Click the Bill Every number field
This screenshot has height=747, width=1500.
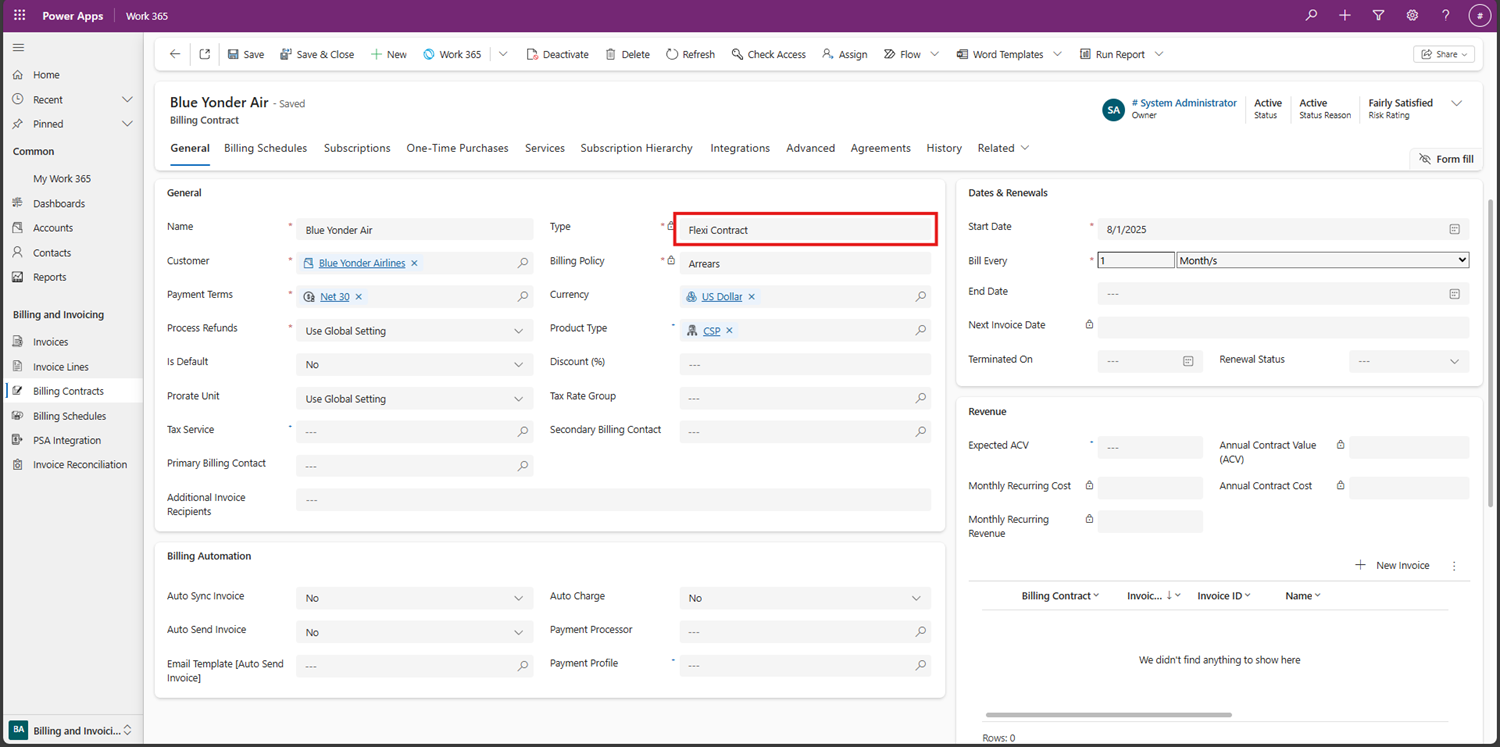tap(1136, 260)
